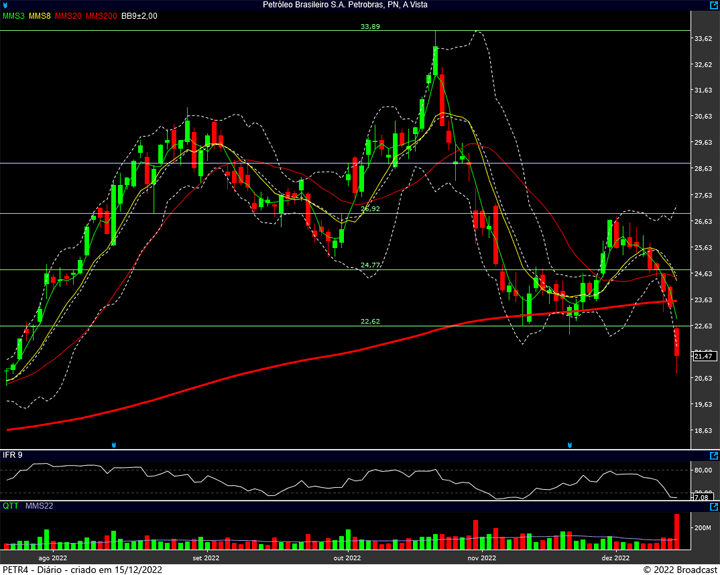Click the Petróleo Brasileiro S.A. Petrobras title bar

(360, 5)
